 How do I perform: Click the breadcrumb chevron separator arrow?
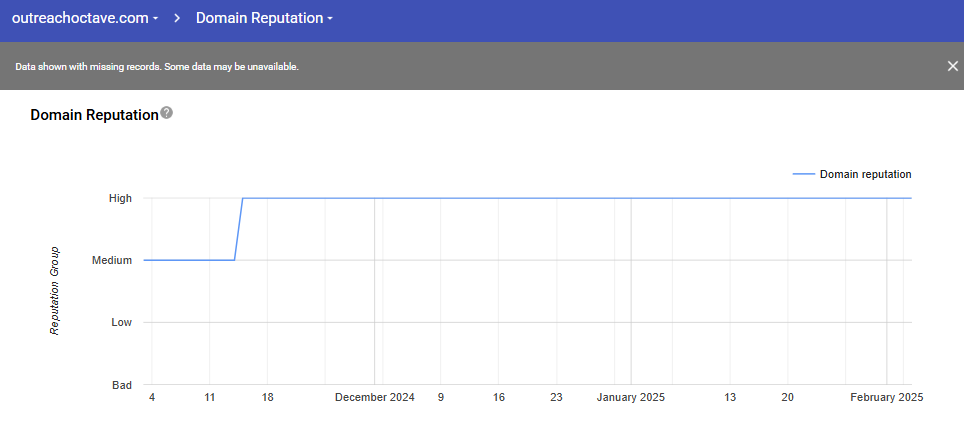click(x=175, y=18)
